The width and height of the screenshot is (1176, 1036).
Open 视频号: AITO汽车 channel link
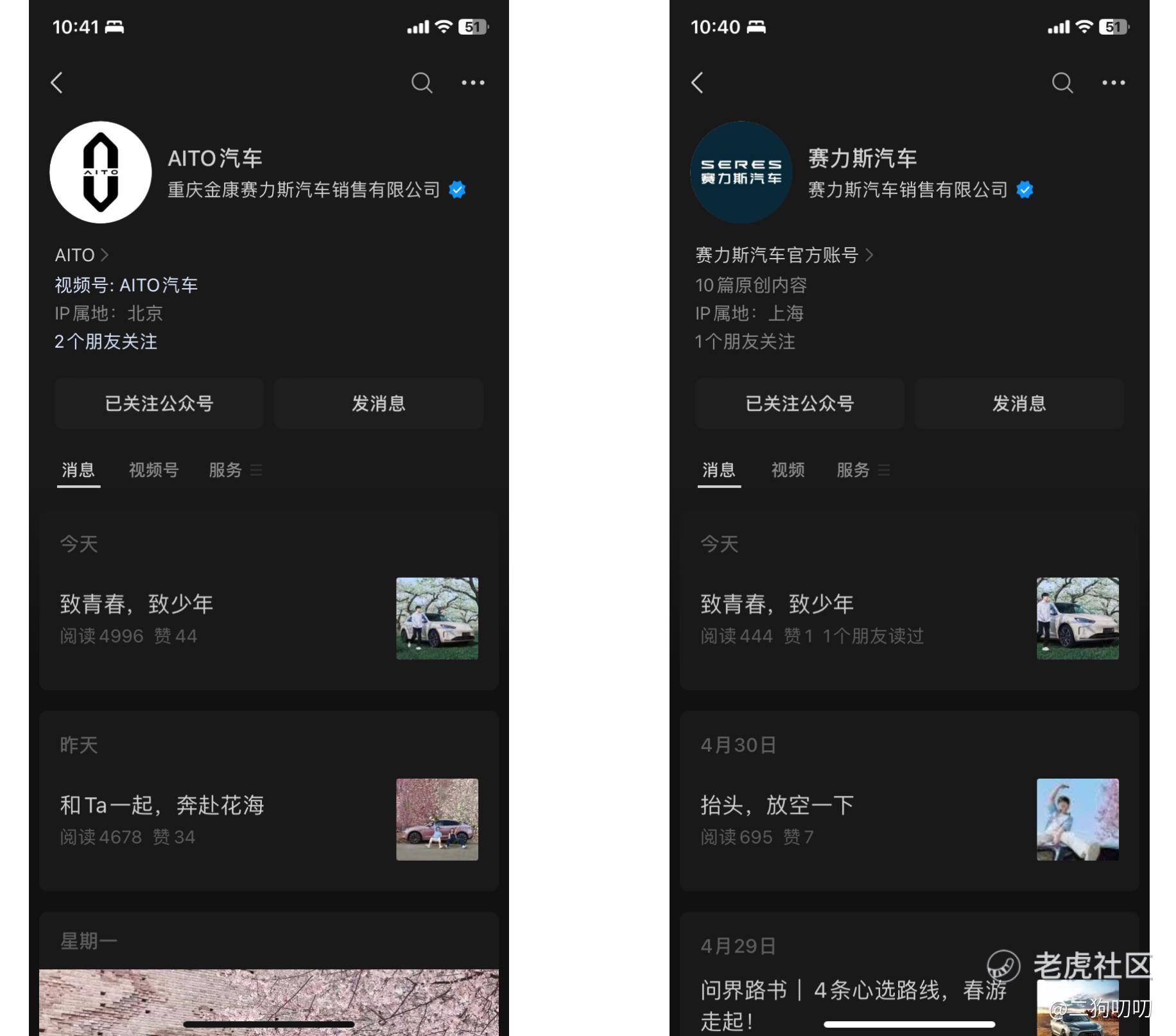click(126, 285)
